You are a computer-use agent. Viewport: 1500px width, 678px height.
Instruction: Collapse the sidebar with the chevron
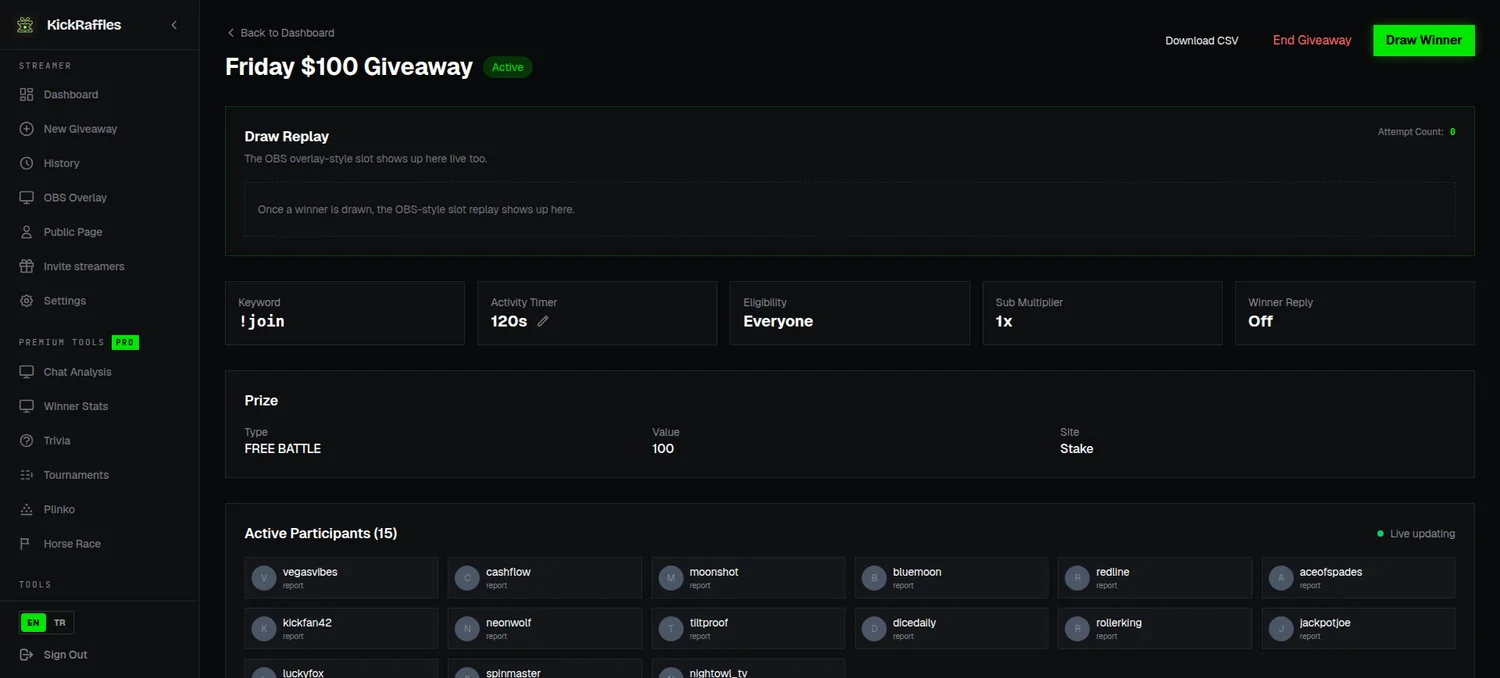click(x=174, y=25)
